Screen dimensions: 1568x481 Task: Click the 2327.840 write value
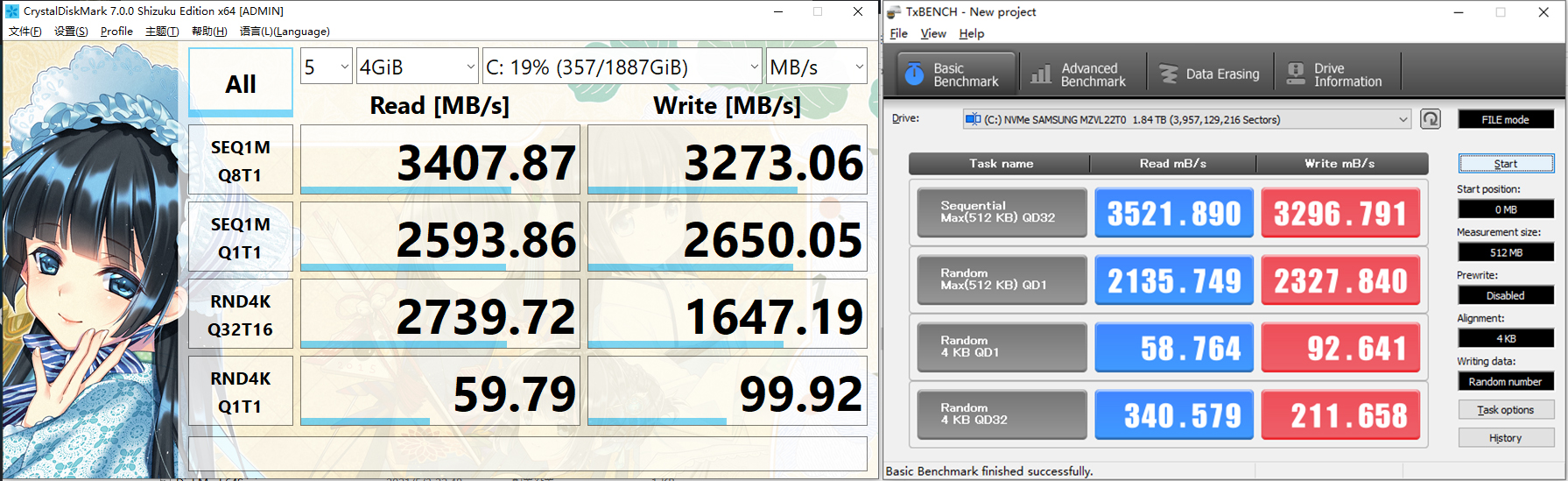pos(1340,280)
